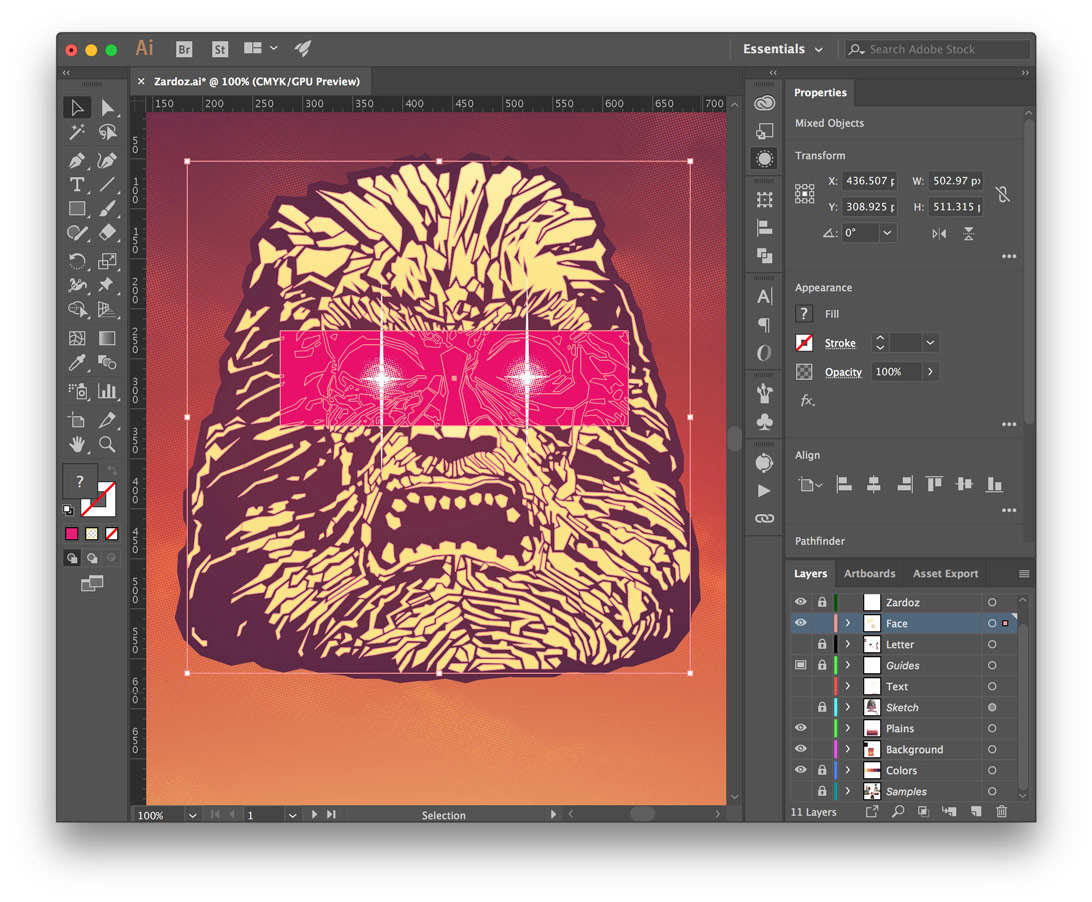
Task: Choose the Lasso tool
Action: (107, 132)
